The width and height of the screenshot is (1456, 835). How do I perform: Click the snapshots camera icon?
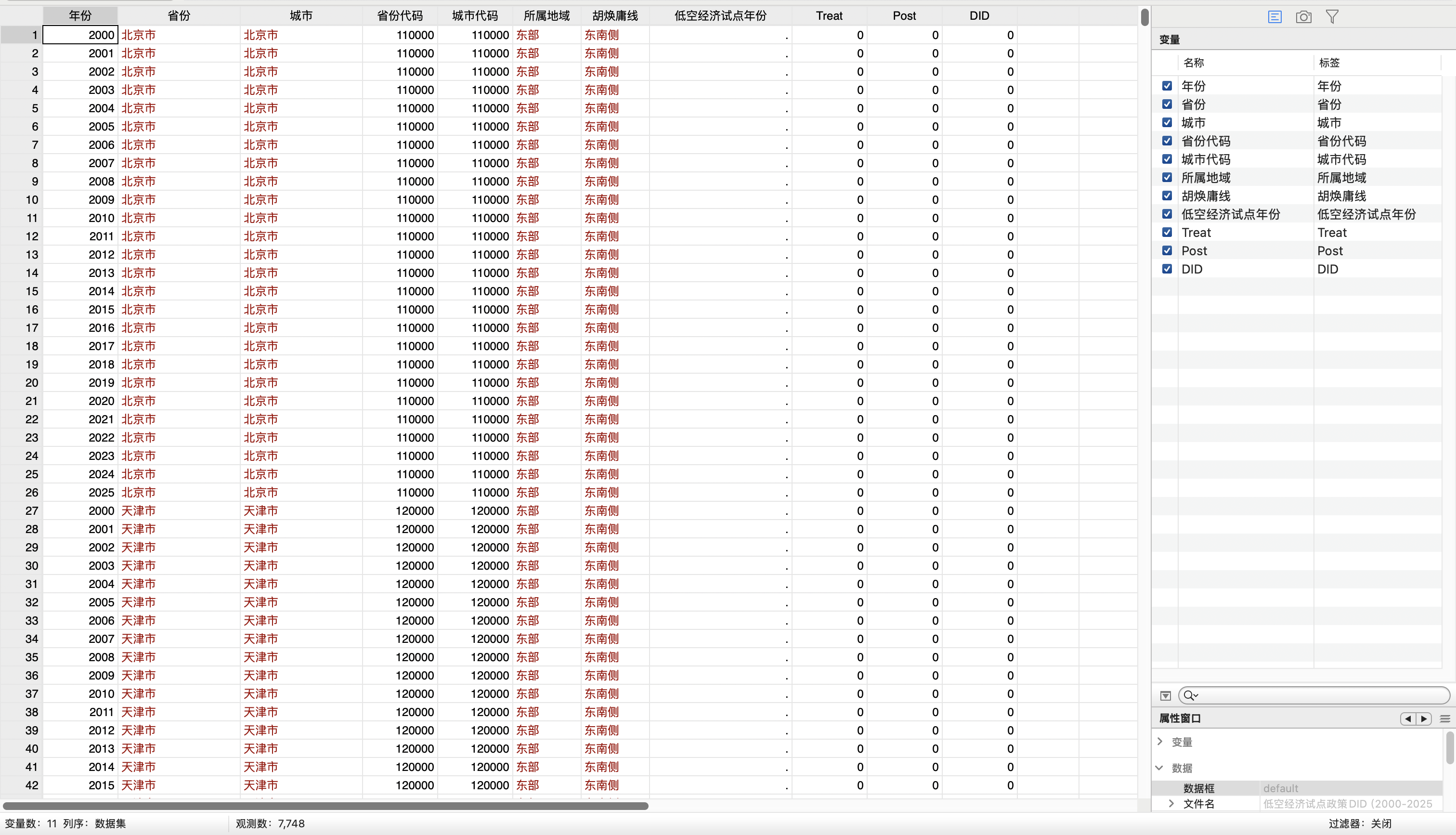coord(1303,17)
